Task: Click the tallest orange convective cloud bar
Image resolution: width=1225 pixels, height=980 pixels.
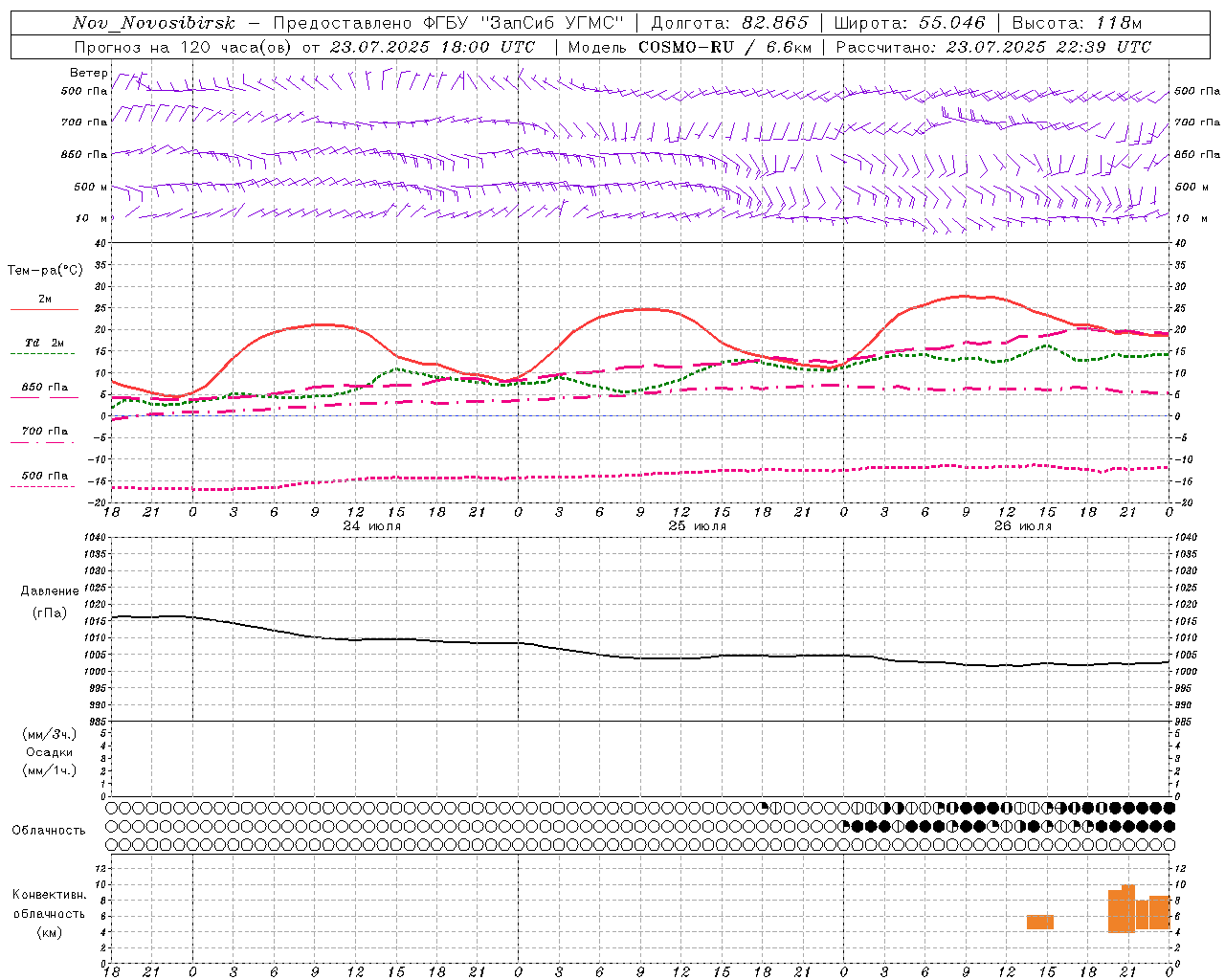Action: pos(1128,908)
